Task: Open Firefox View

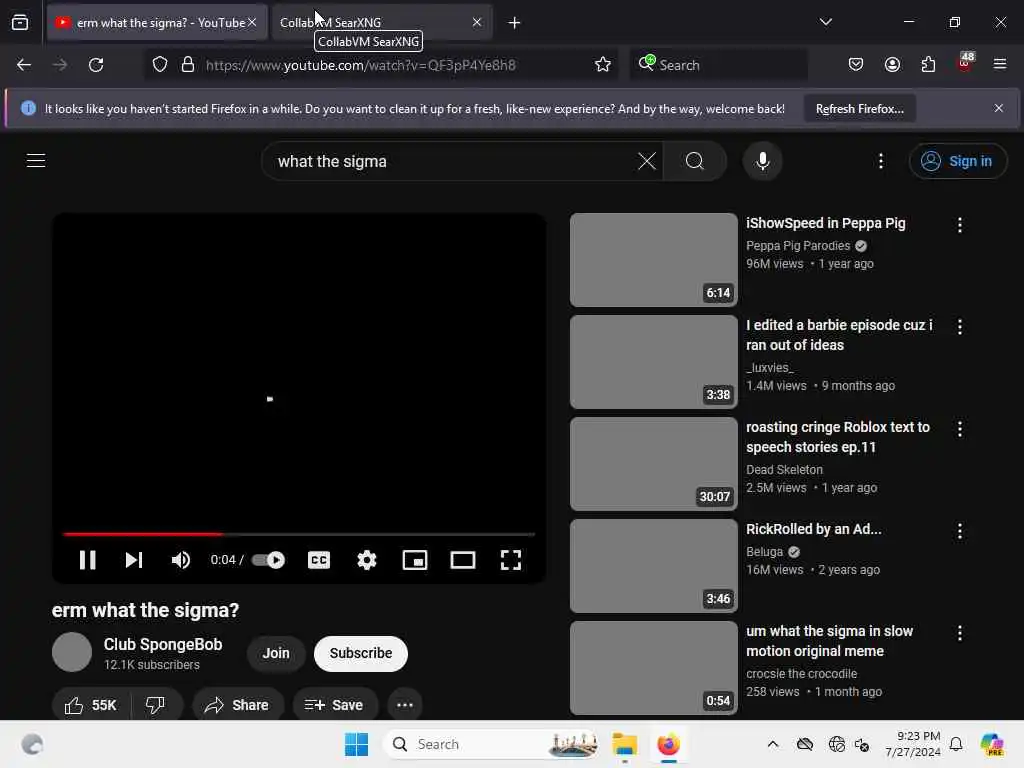Action: (x=20, y=22)
